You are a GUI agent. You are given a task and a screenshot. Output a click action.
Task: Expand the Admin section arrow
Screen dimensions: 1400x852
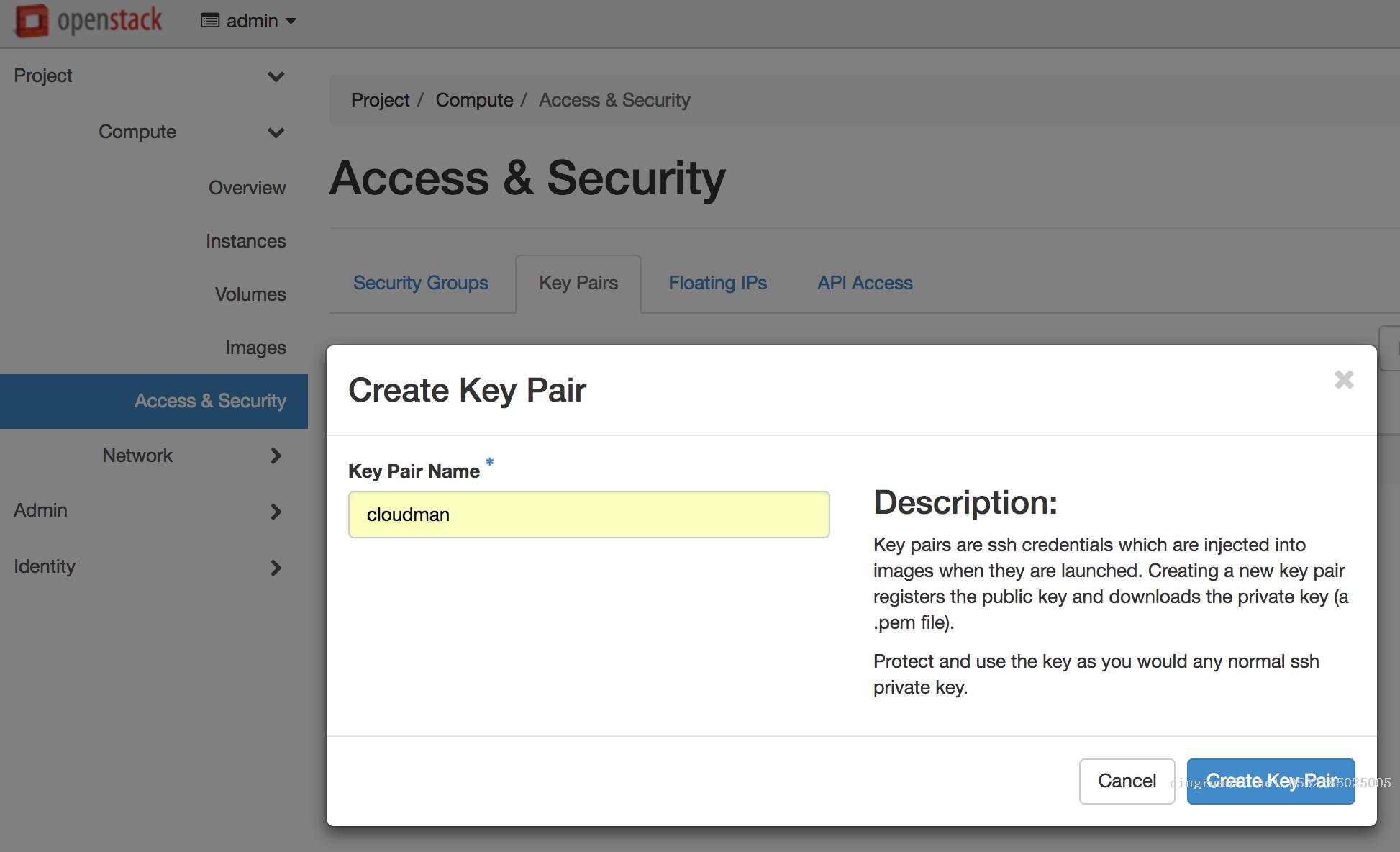point(276,511)
